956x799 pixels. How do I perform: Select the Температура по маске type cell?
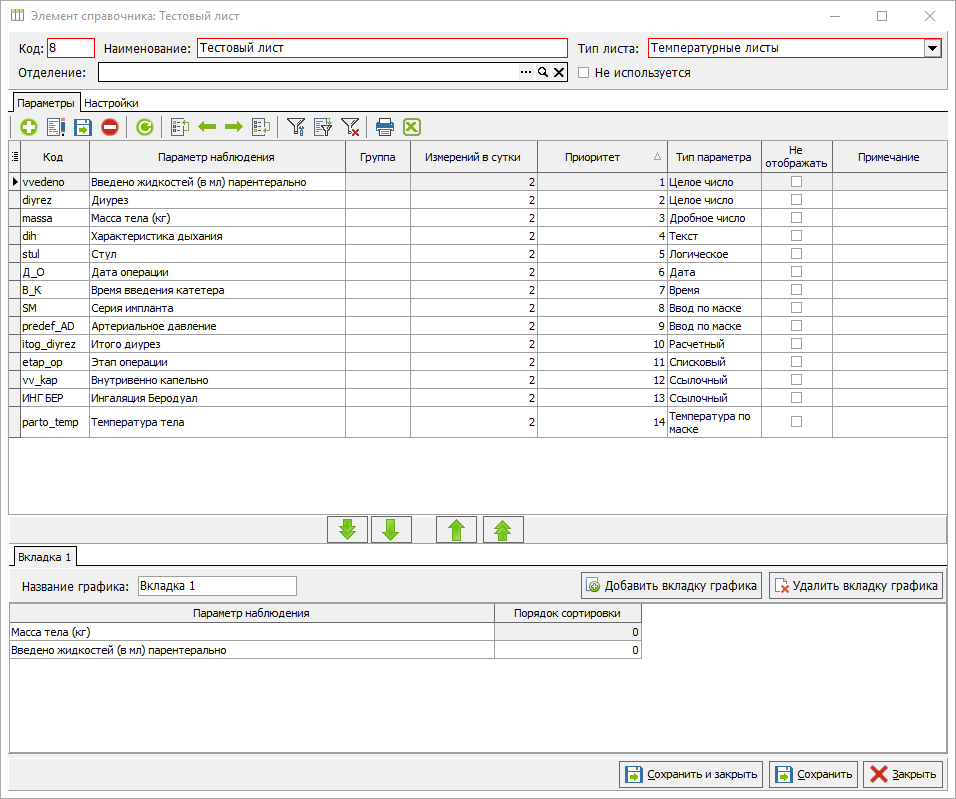(714, 422)
